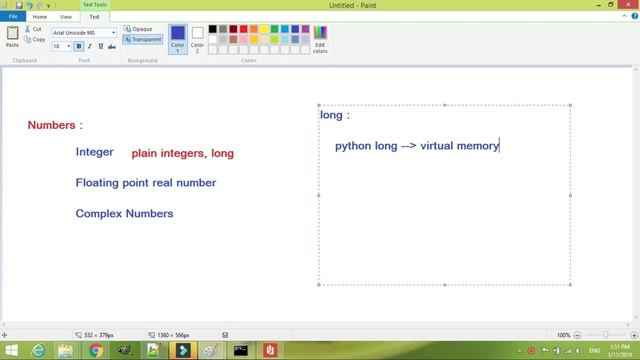Screen dimensions: 640x360
Task: Open the Filmora taskbar icon
Action: click(183, 351)
